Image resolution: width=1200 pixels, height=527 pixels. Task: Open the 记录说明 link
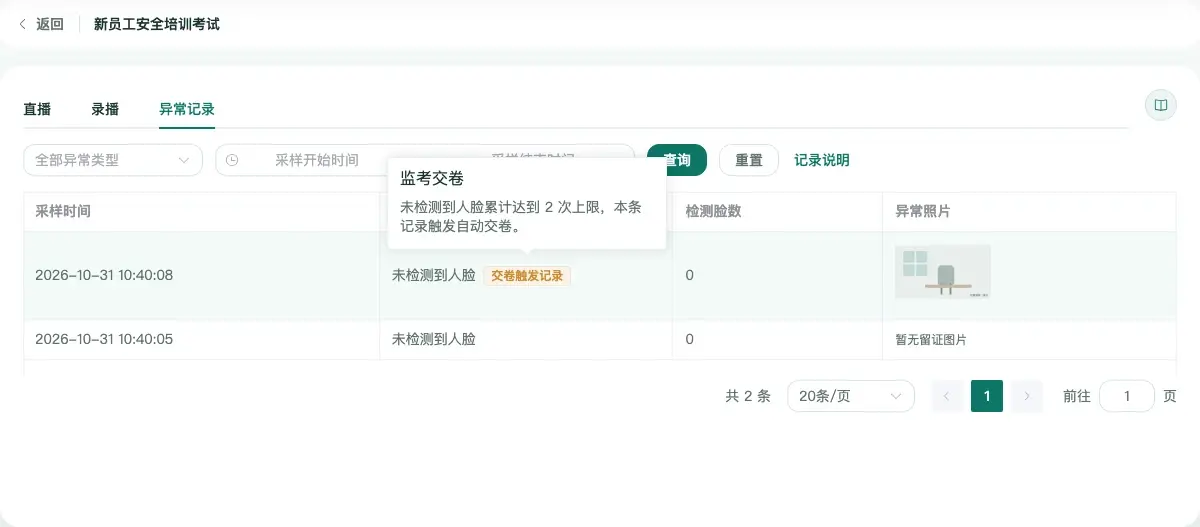(x=822, y=160)
